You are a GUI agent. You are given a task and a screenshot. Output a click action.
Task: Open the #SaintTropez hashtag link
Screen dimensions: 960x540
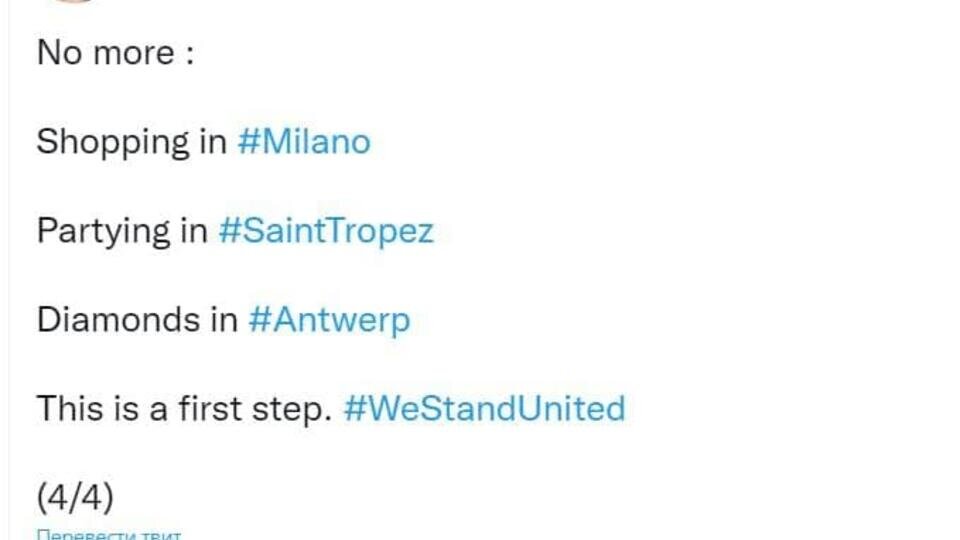(x=326, y=231)
